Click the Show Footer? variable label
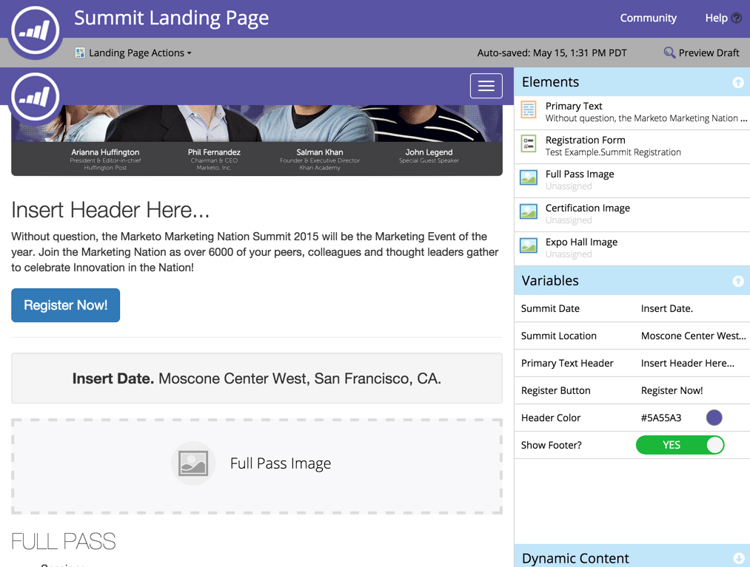750x567 pixels. pyautogui.click(x=551, y=445)
